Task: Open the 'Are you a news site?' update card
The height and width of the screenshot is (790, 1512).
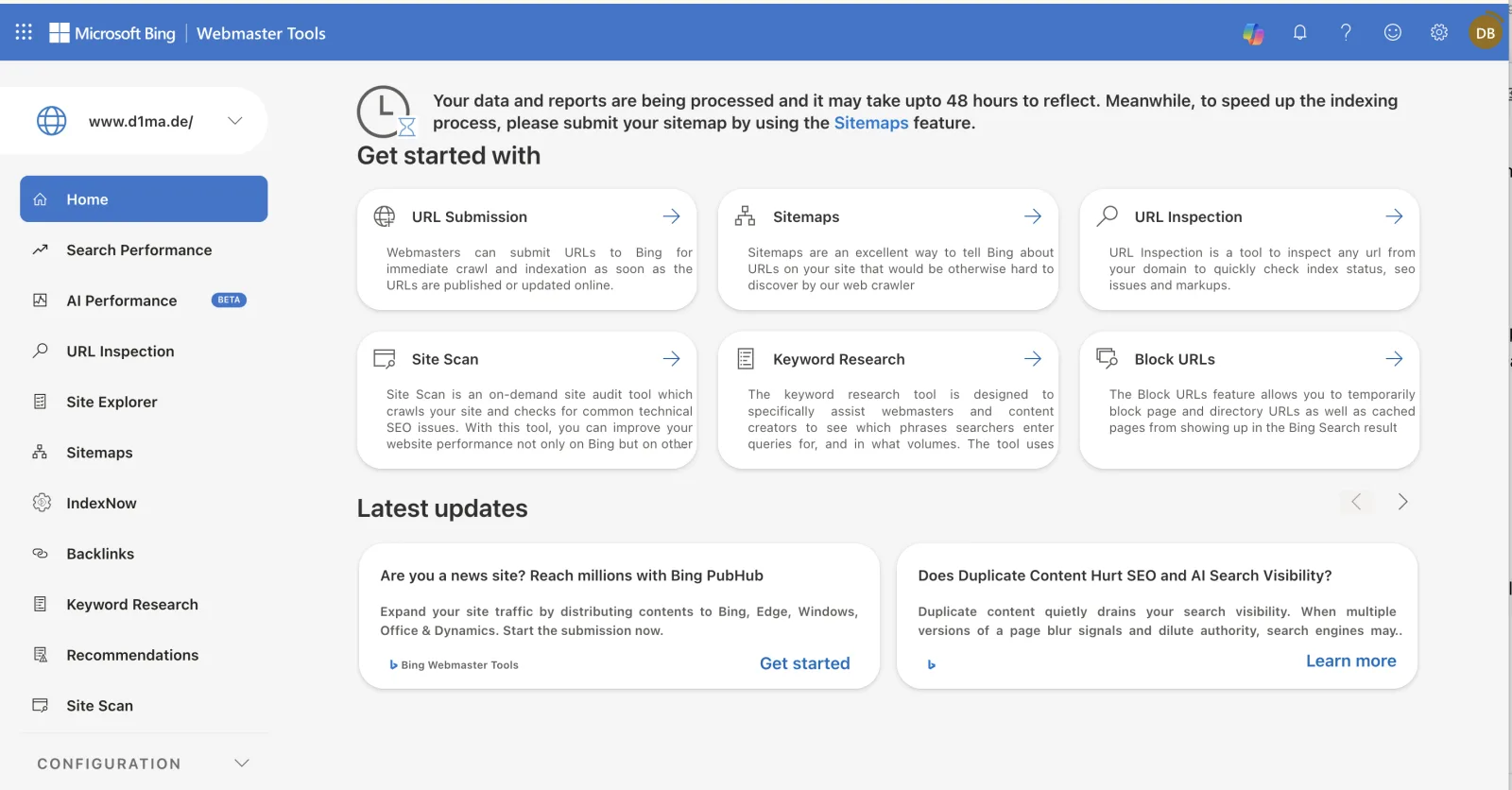Action: click(619, 616)
